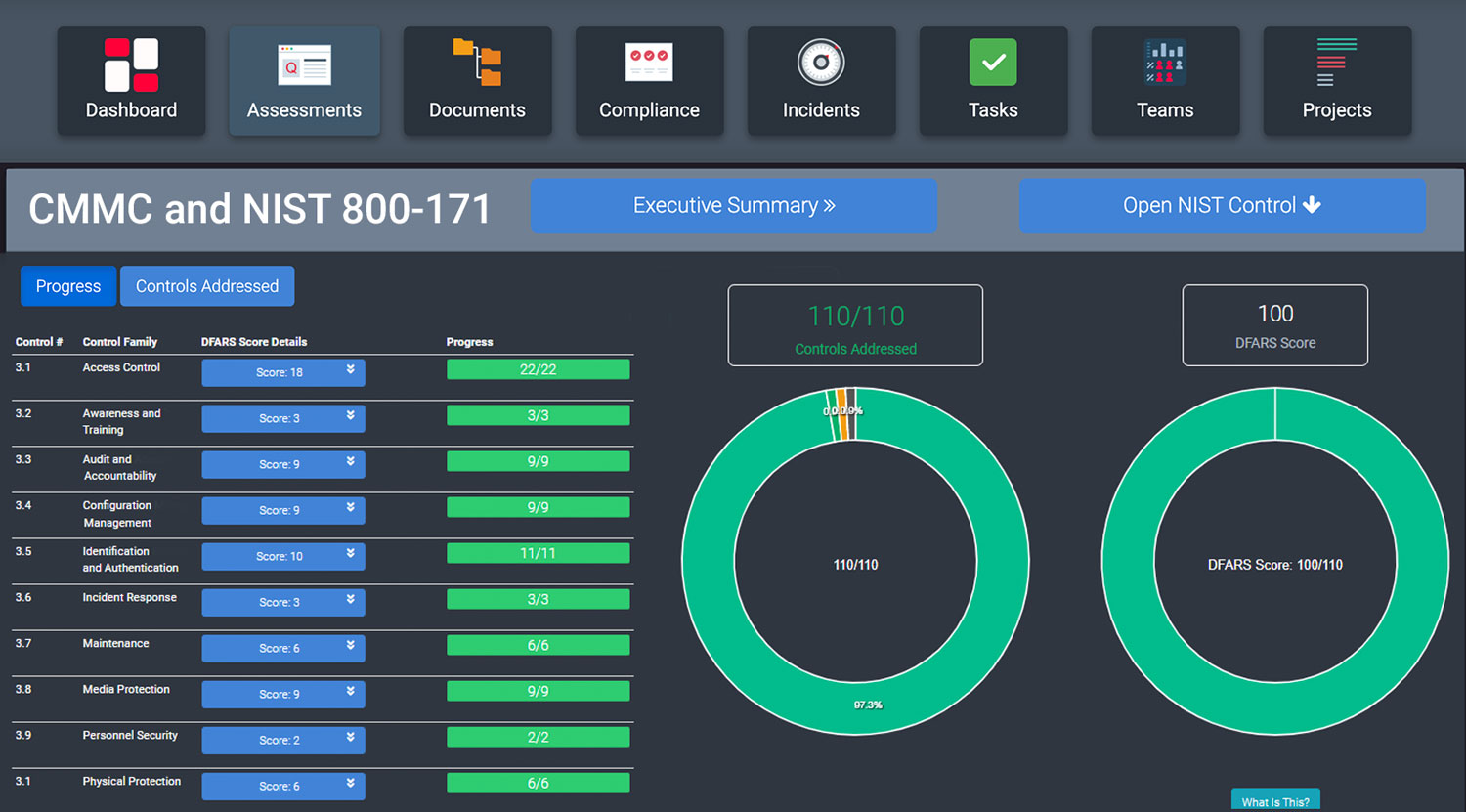Click the Control Family column header
The image size is (1466, 812).
(120, 342)
